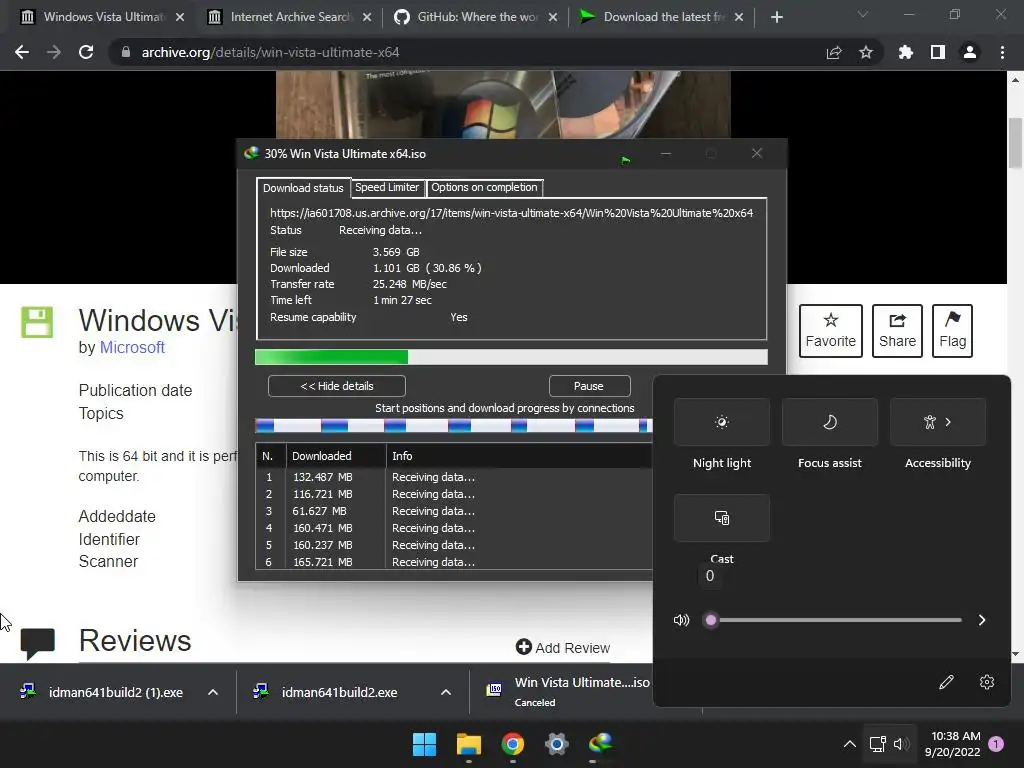Screen dimensions: 1024x768
Task: Click the network icon in the system tray
Action: (878, 744)
